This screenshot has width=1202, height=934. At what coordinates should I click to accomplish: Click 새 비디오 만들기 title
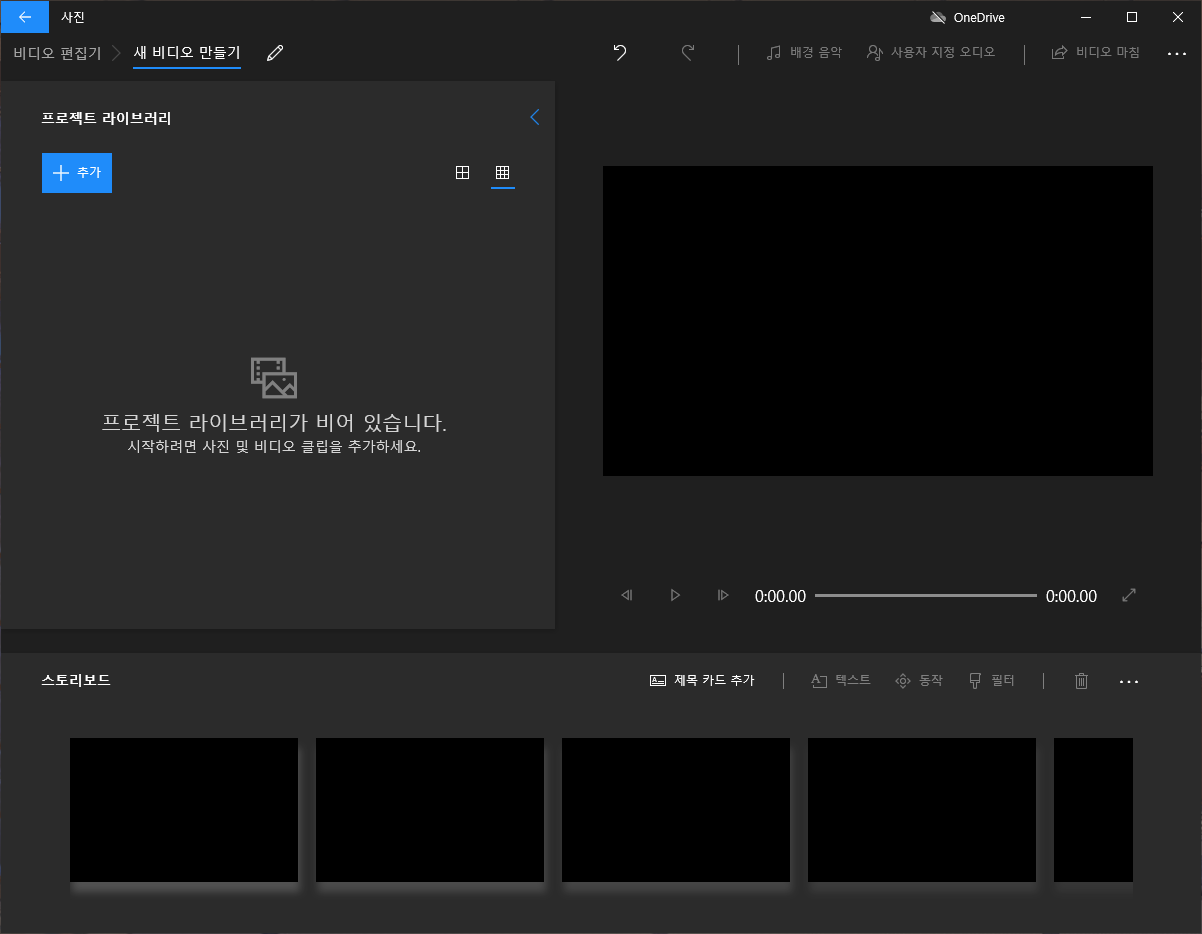[x=187, y=53]
